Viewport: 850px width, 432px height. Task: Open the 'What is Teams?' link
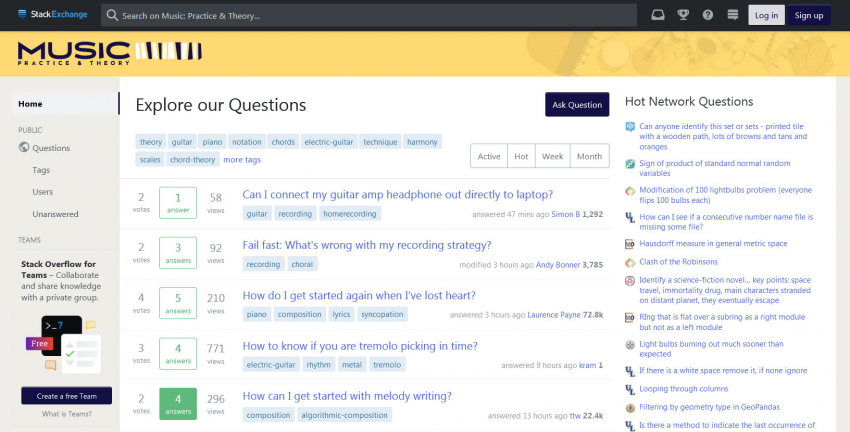pos(67,414)
